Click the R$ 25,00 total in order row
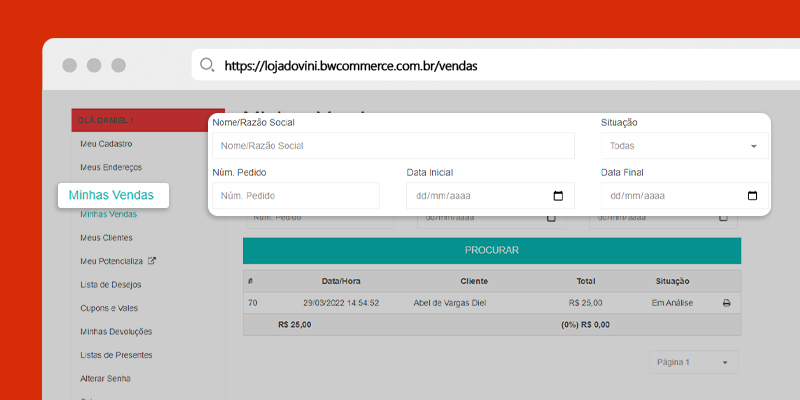 [x=585, y=303]
